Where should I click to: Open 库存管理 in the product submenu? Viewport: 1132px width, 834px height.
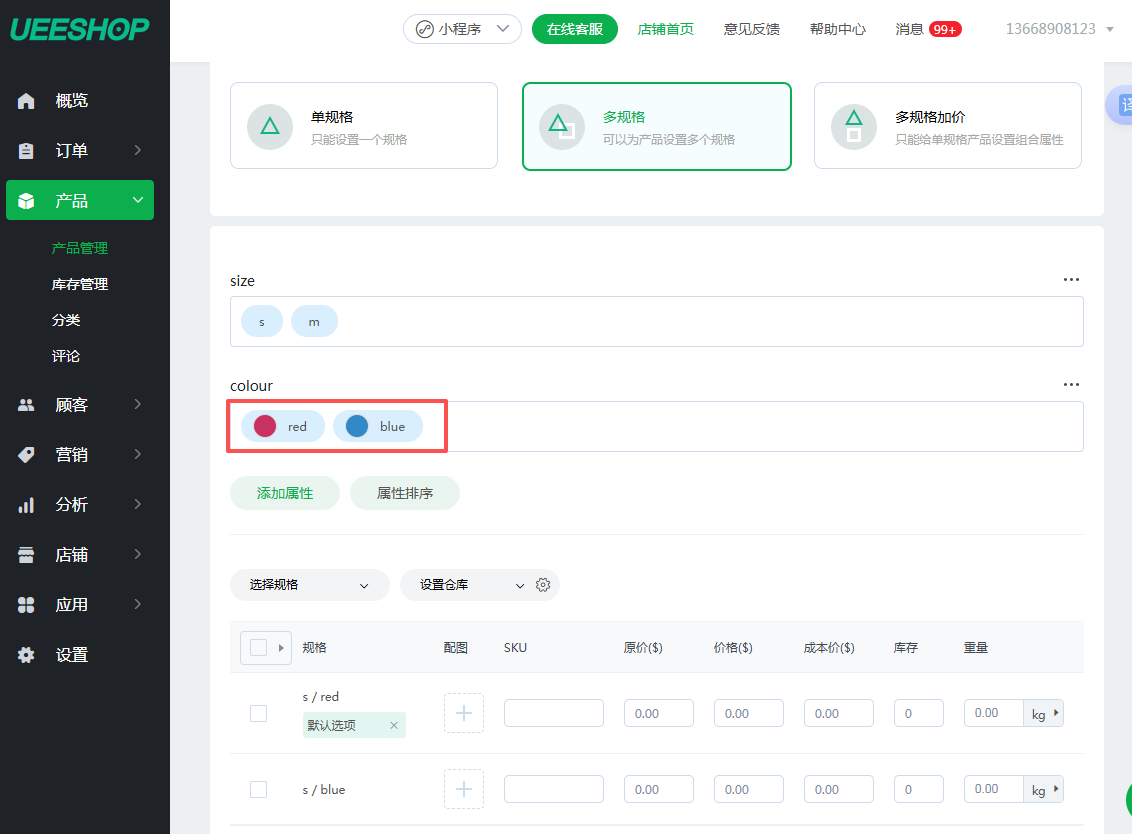80,284
